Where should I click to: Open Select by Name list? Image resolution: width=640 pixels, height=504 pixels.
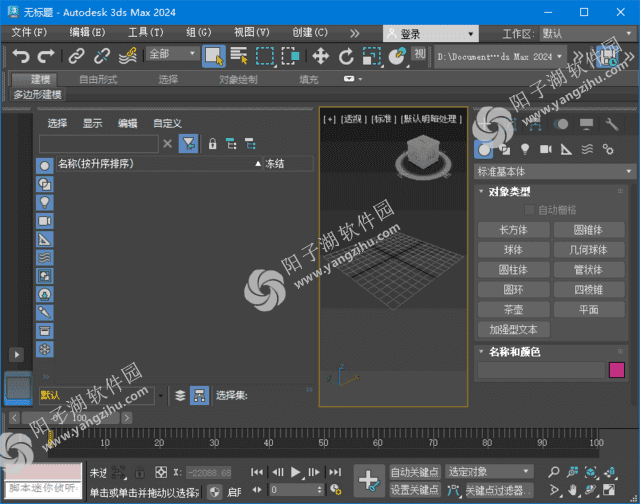tap(239, 56)
